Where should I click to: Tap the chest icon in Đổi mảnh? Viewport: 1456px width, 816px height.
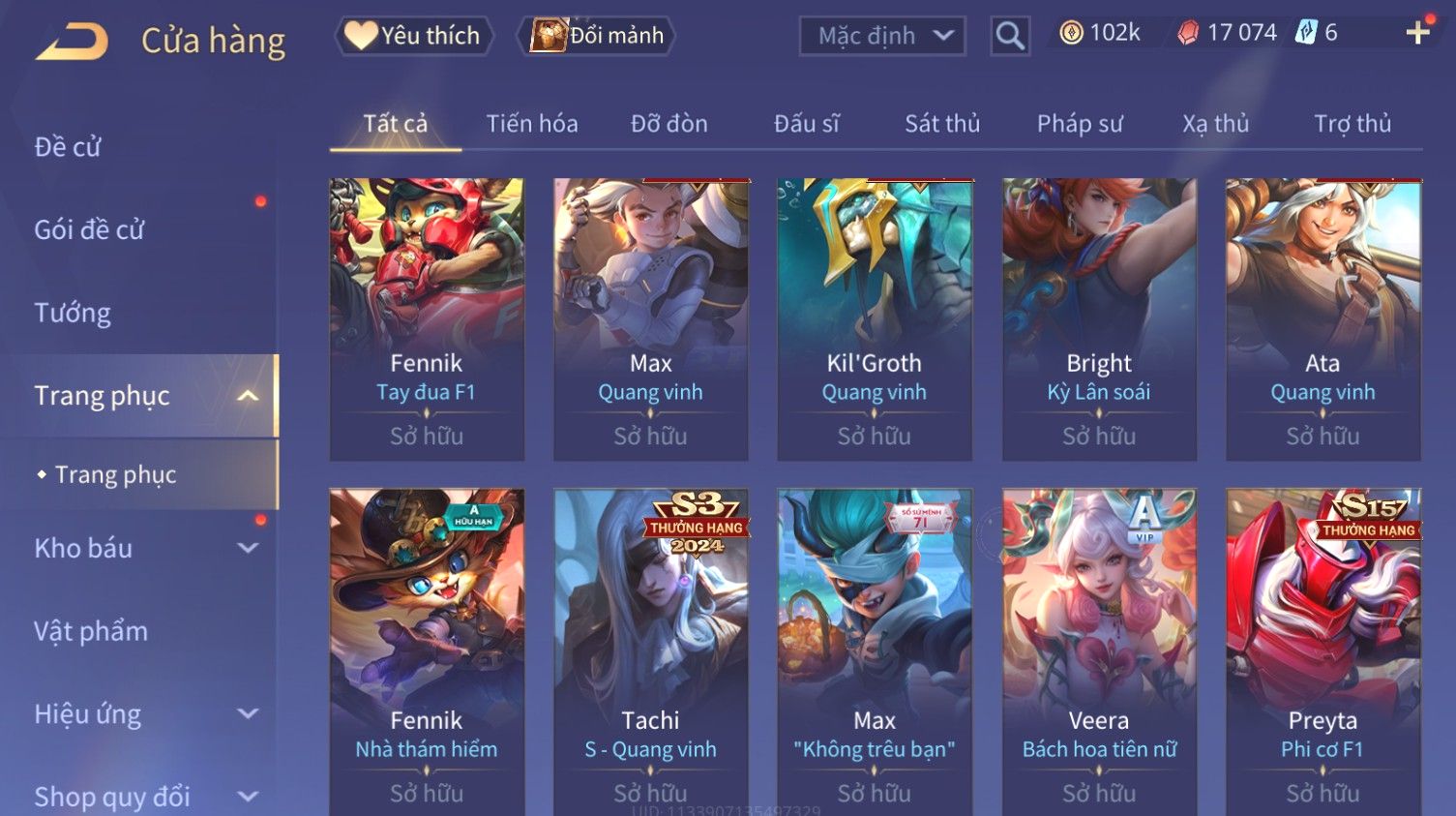(548, 36)
